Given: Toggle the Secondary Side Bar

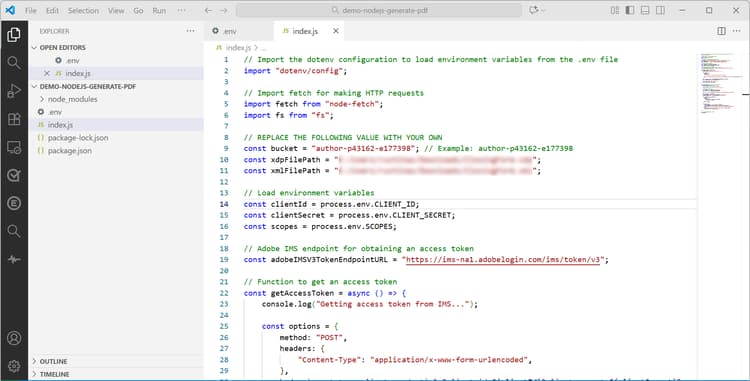Looking at the screenshot, I should pos(661,10).
